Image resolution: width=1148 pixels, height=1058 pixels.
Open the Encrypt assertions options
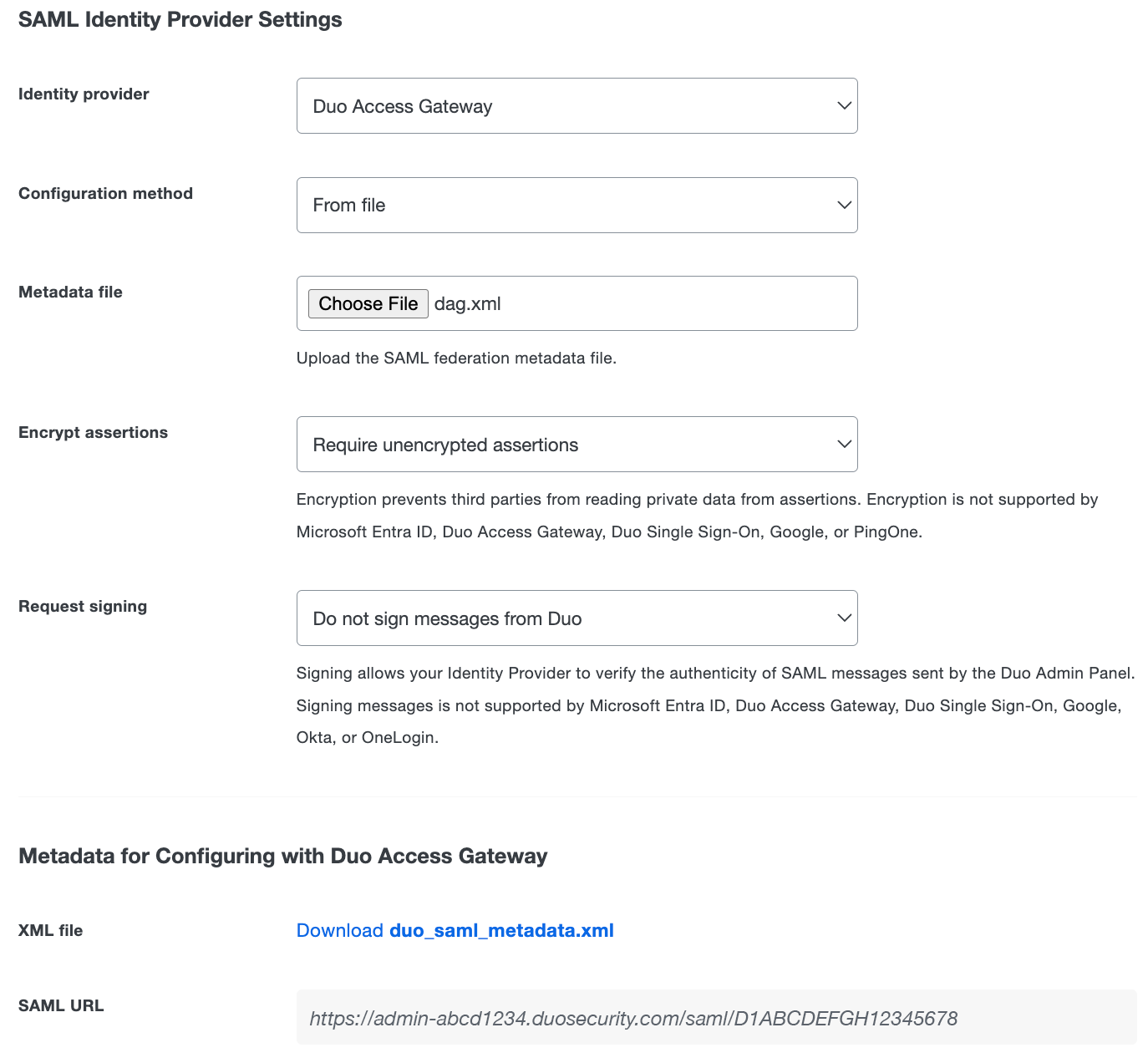click(x=577, y=444)
